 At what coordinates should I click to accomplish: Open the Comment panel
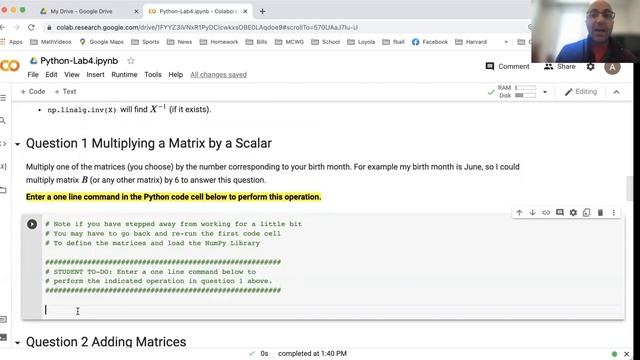coord(507,67)
